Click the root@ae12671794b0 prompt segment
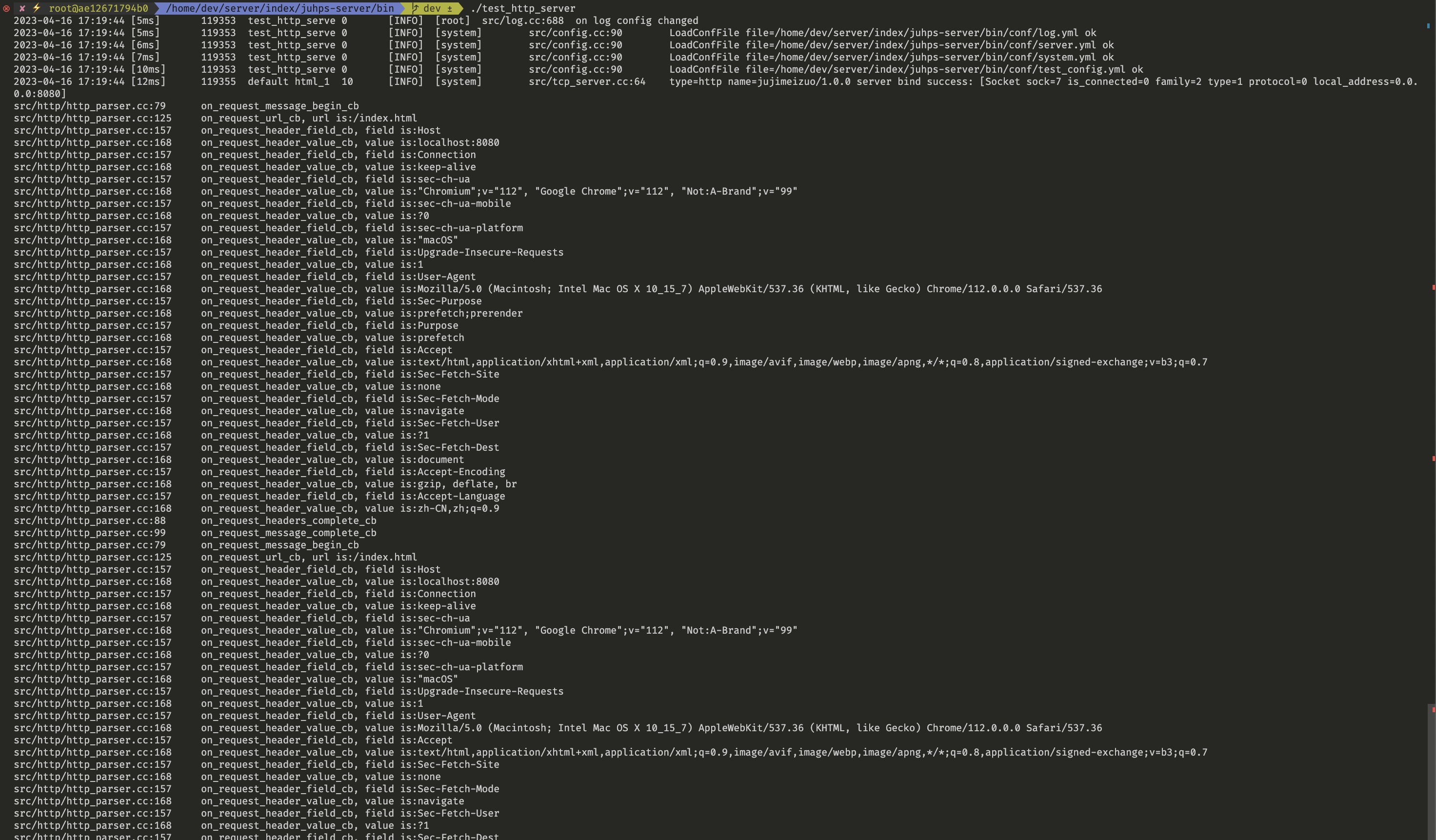Viewport: 1436px width, 840px height. pos(99,9)
